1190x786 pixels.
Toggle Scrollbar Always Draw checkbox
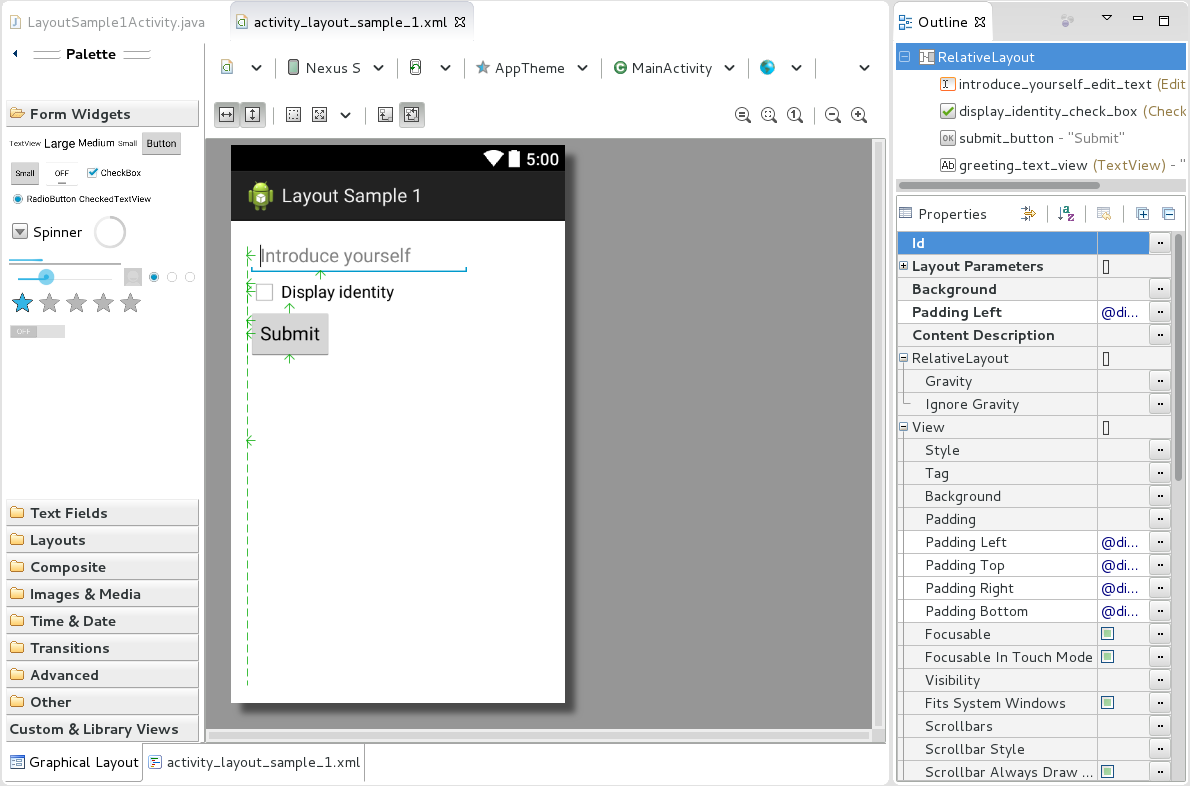click(1107, 772)
